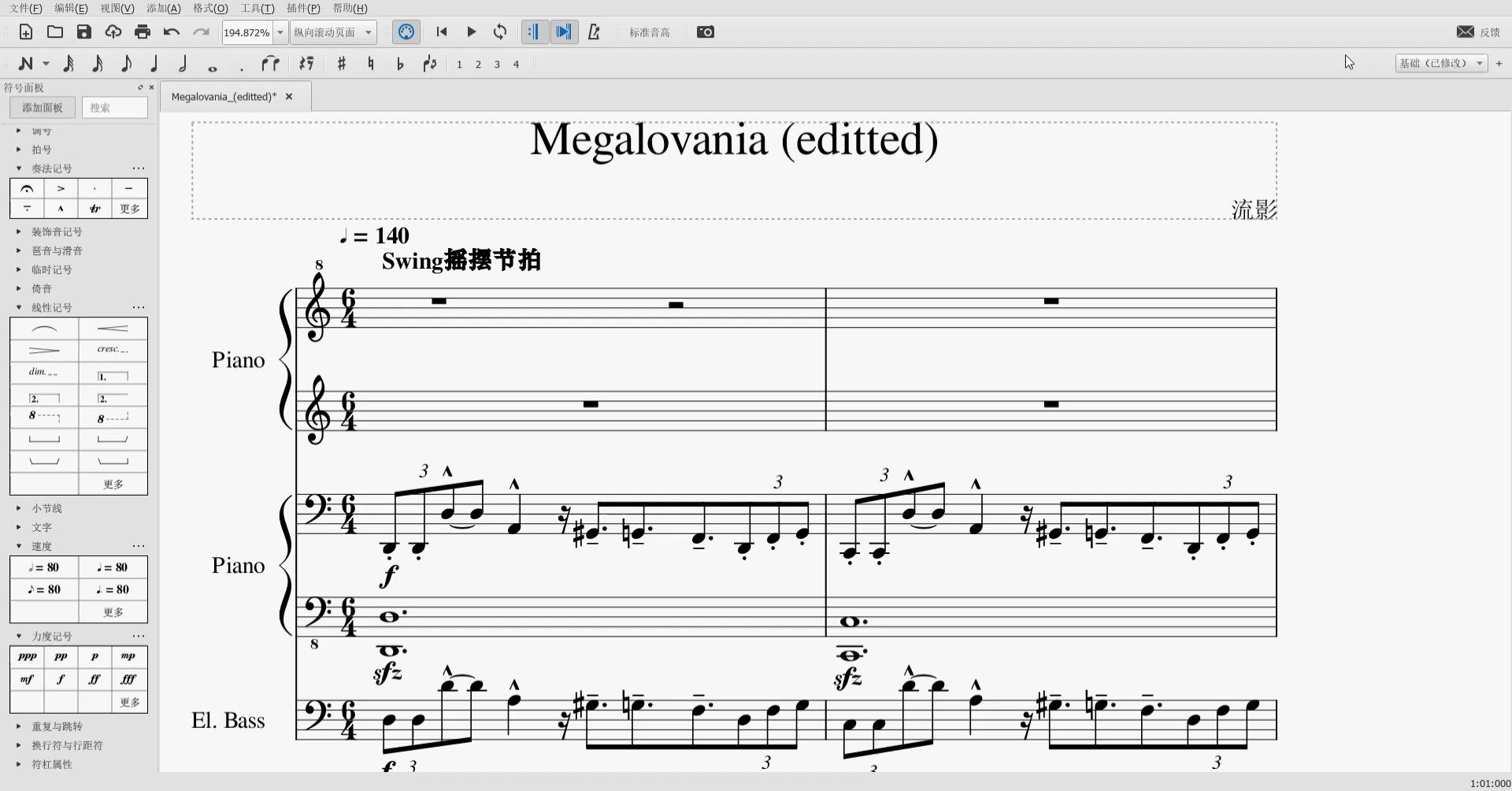Open the zoom percentage dropdown
Screen dimensions: 1512x791
click(279, 32)
